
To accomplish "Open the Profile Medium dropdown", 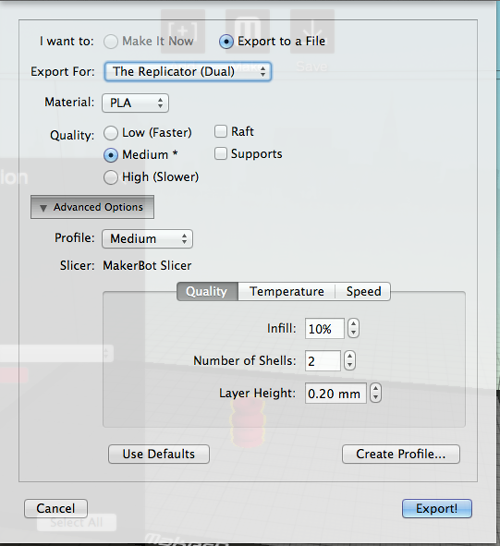I will 147,239.
